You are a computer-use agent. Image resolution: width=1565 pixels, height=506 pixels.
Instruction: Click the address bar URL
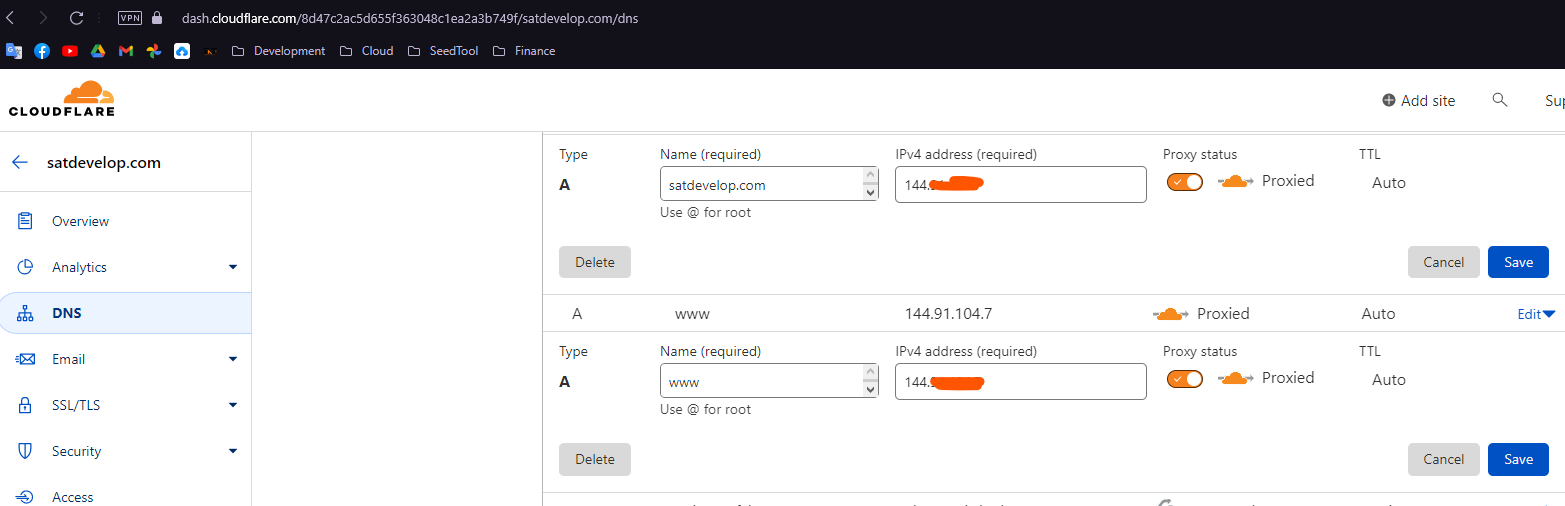coord(410,18)
